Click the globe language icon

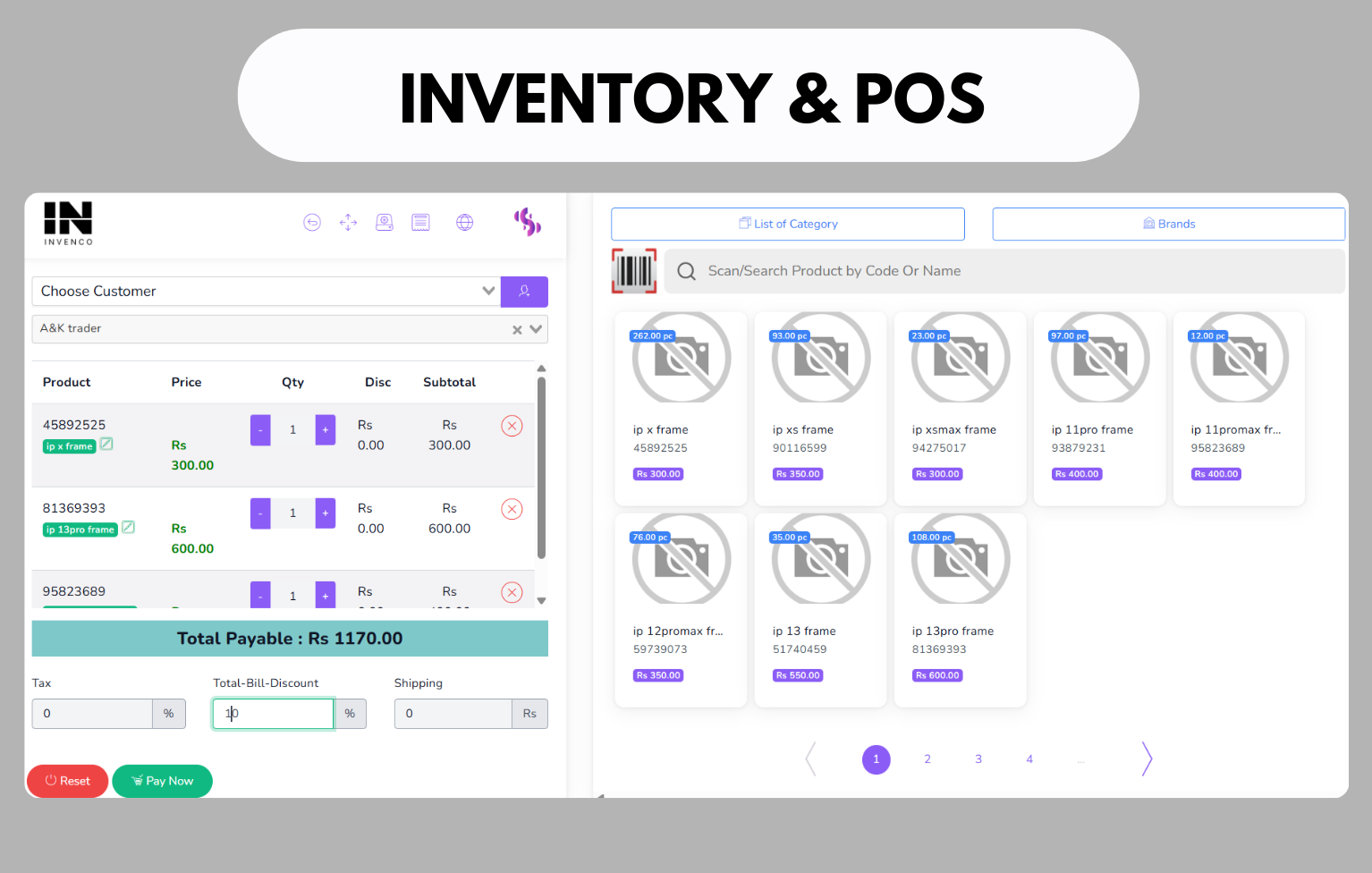[x=465, y=223]
